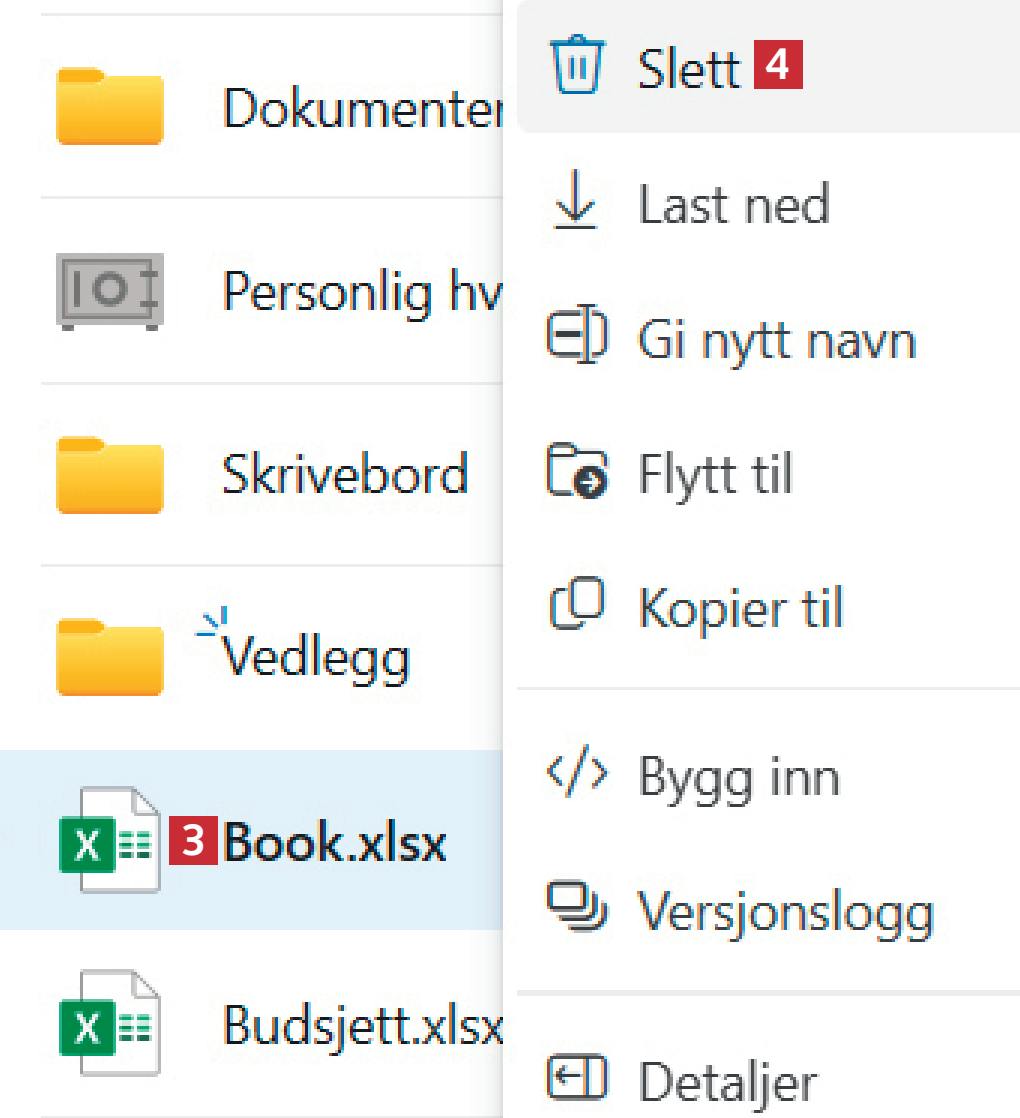The width and height of the screenshot is (1020, 1118).
Task: Click the Excel icon of Budsjett.xlsx
Action: (109, 1023)
